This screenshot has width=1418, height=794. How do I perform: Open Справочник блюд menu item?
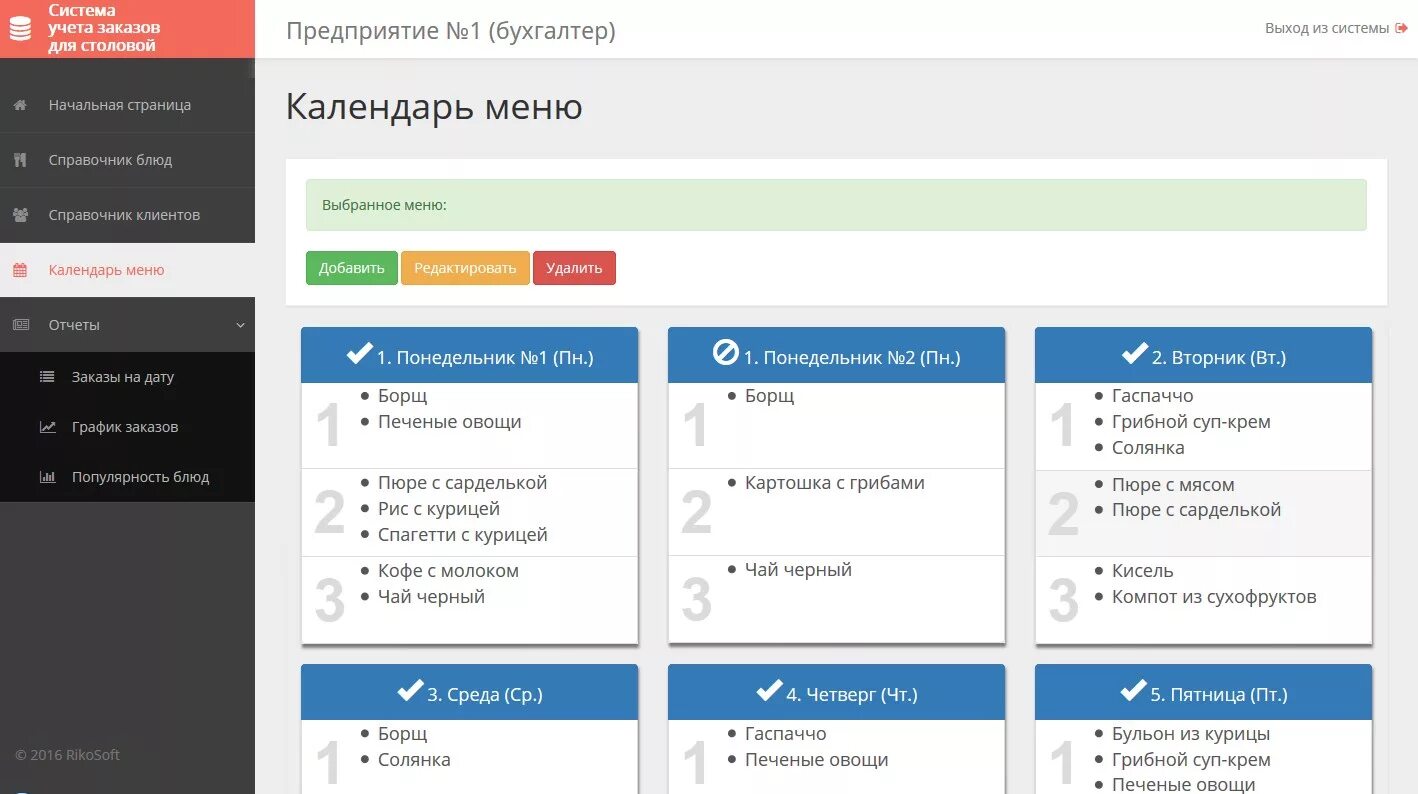click(127, 160)
